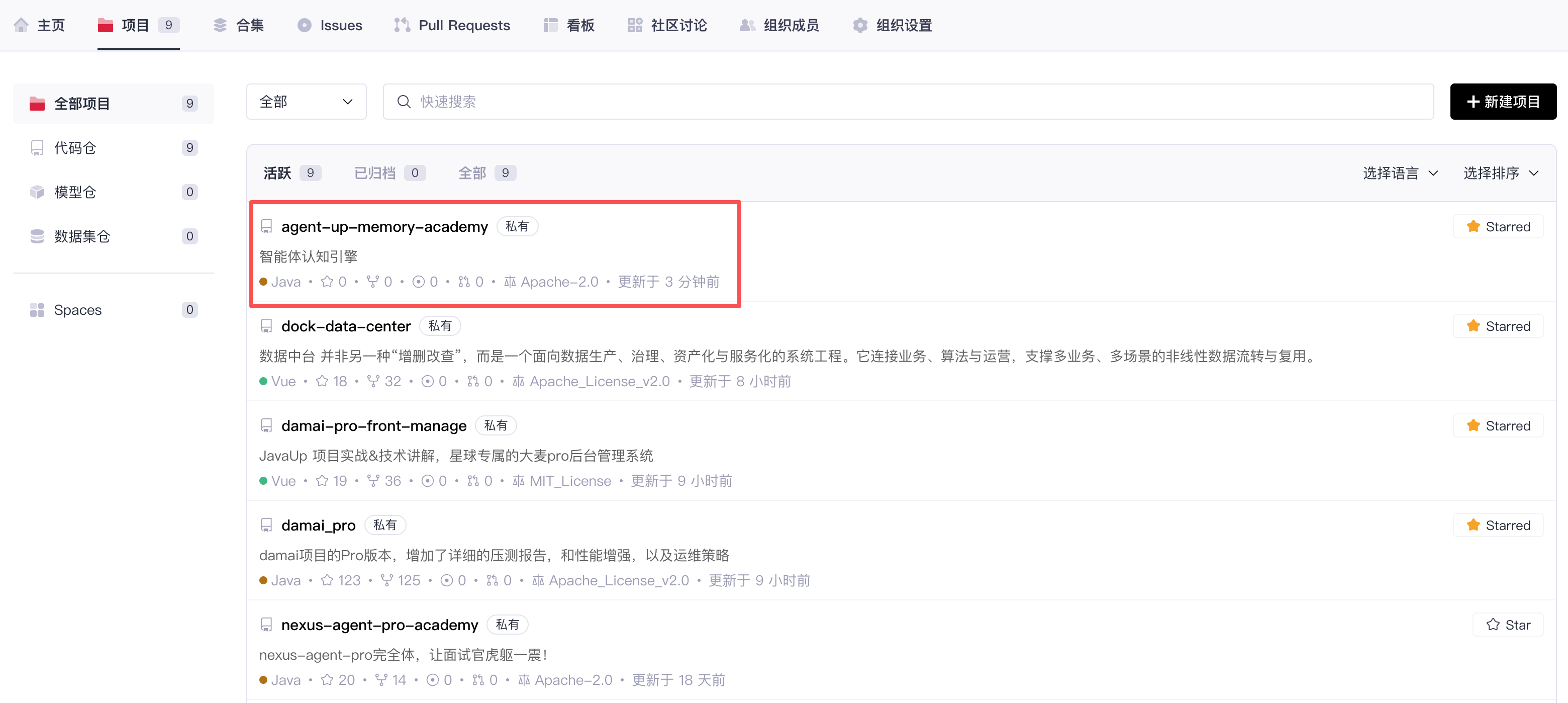Image resolution: width=1568 pixels, height=703 pixels.
Task: Open the 全部 filter dropdown
Action: pyautogui.click(x=306, y=102)
